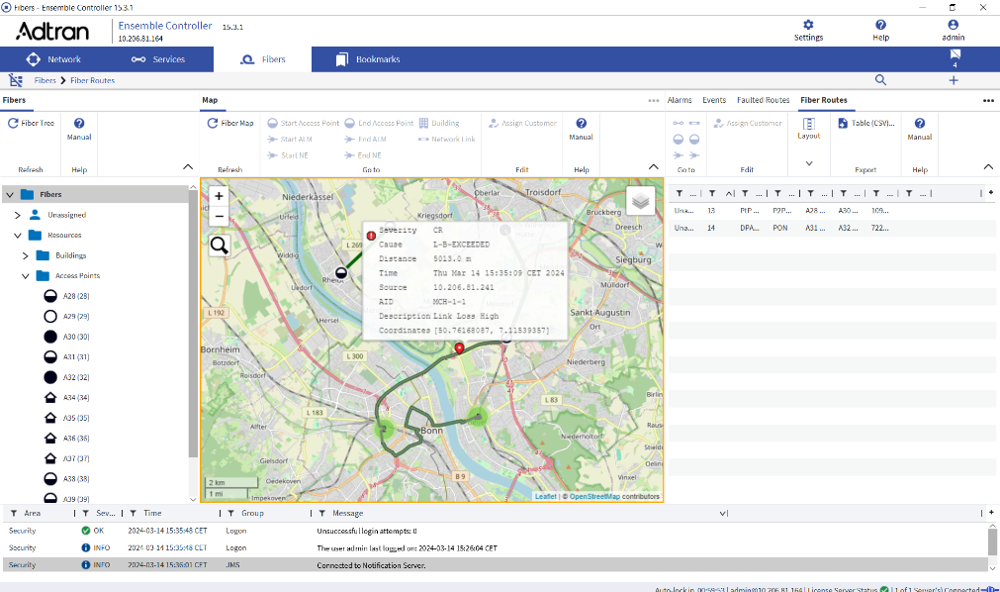Select access point A28 (28)
The width and height of the screenshot is (1000, 592).
point(66,296)
